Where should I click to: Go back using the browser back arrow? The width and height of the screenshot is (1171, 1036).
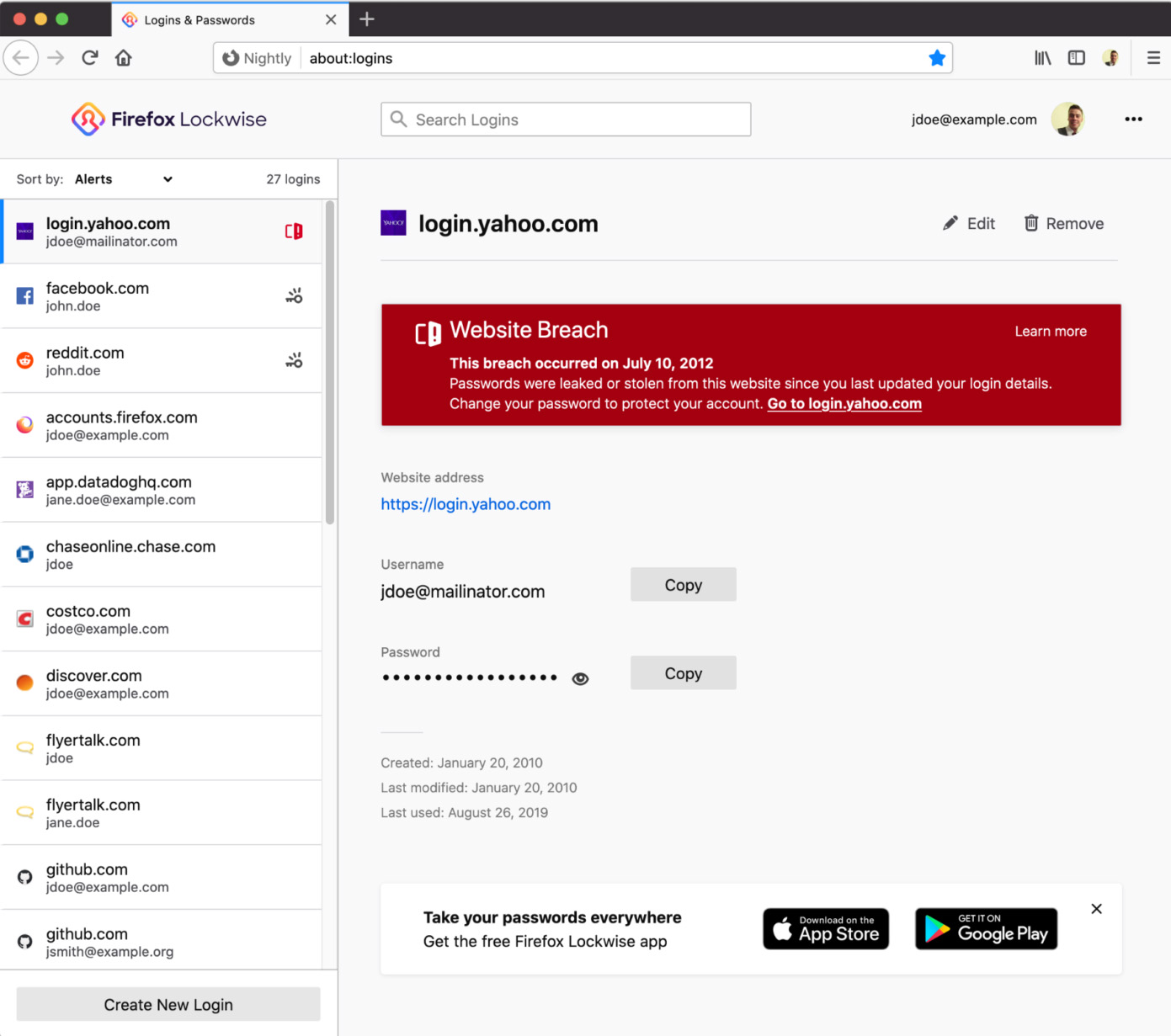tap(21, 58)
